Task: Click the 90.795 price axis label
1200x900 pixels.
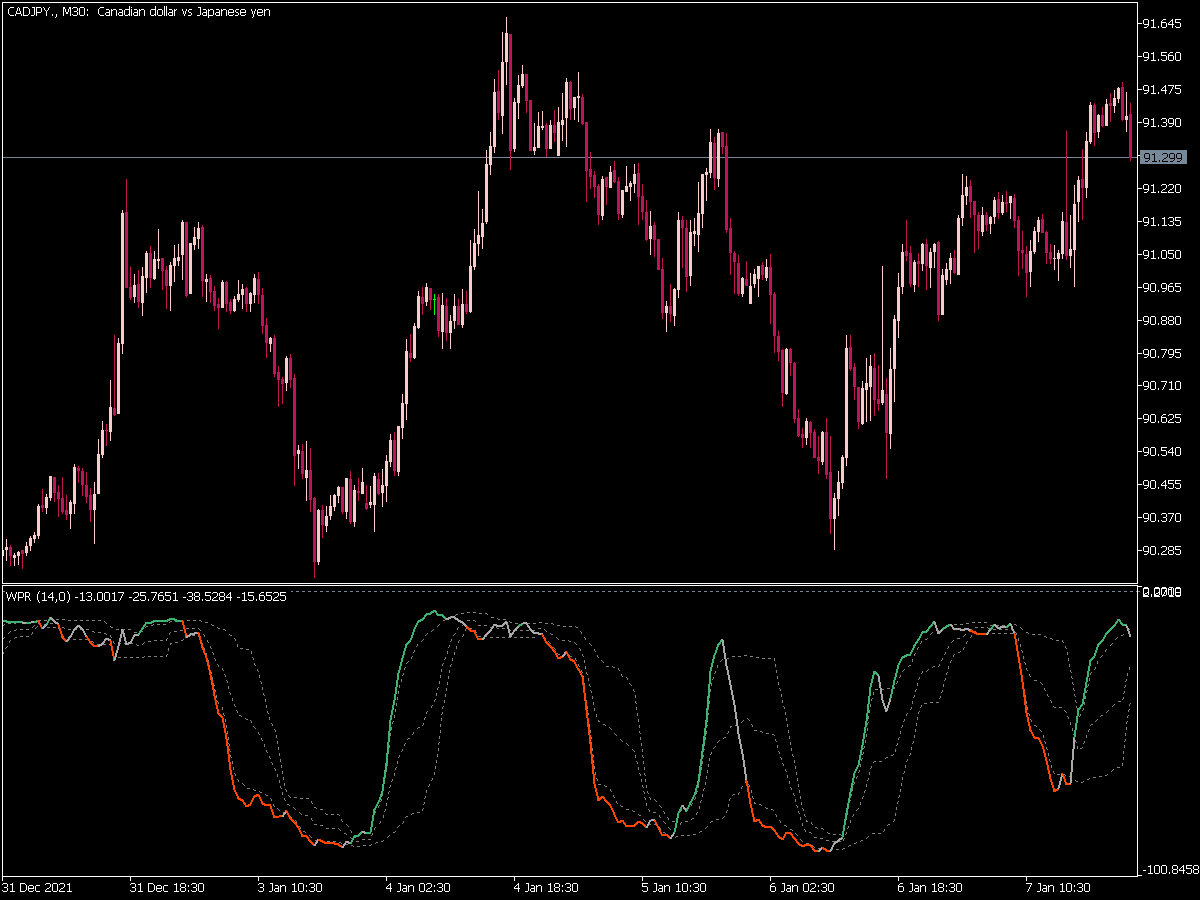Action: tap(1162, 353)
